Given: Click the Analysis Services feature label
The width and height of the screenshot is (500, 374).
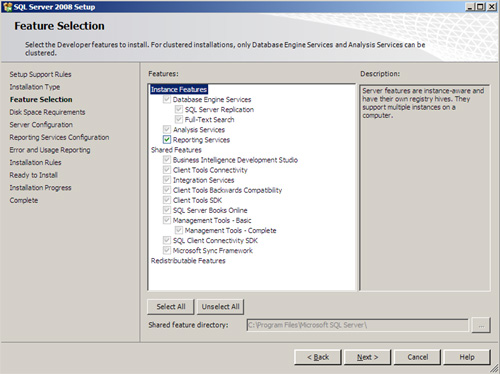Looking at the screenshot, I should 199,130.
